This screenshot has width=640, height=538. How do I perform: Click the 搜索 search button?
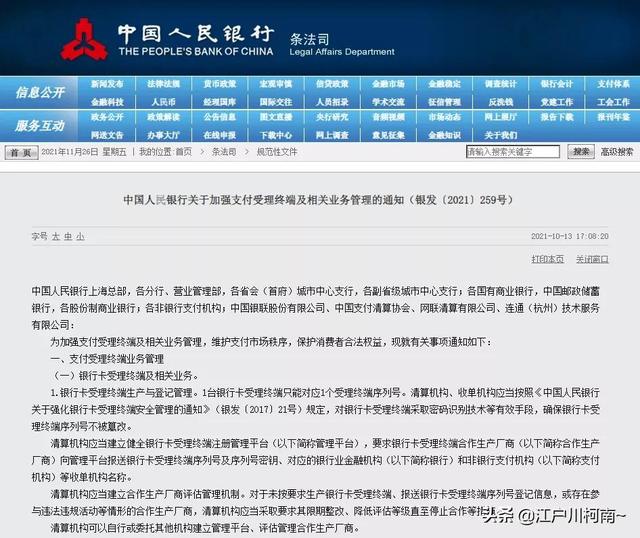click(x=581, y=151)
